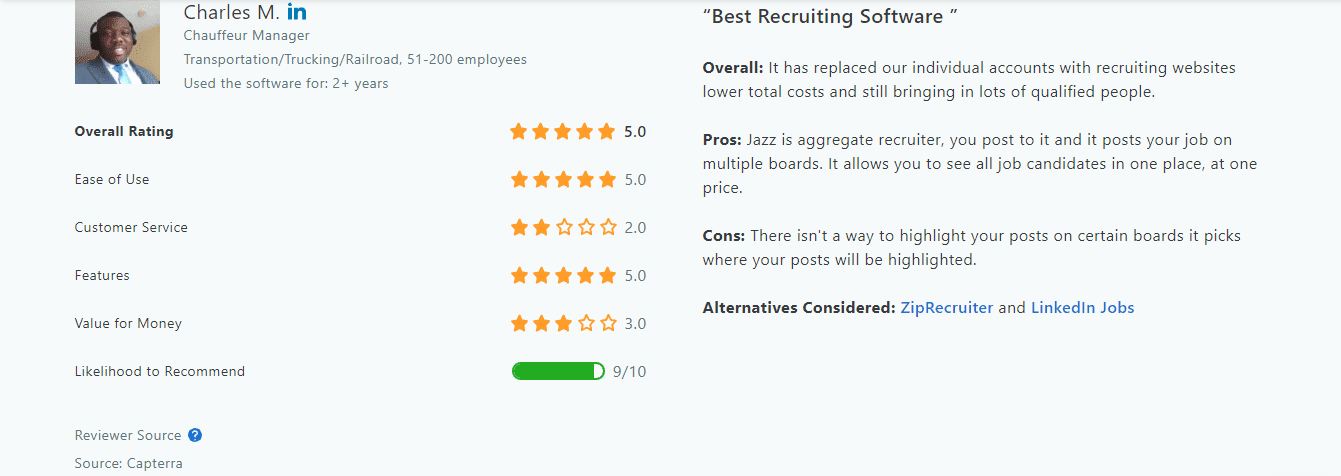The image size is (1341, 476).
Task: Open the ZipRecruiter alternative link
Action: [x=947, y=308]
